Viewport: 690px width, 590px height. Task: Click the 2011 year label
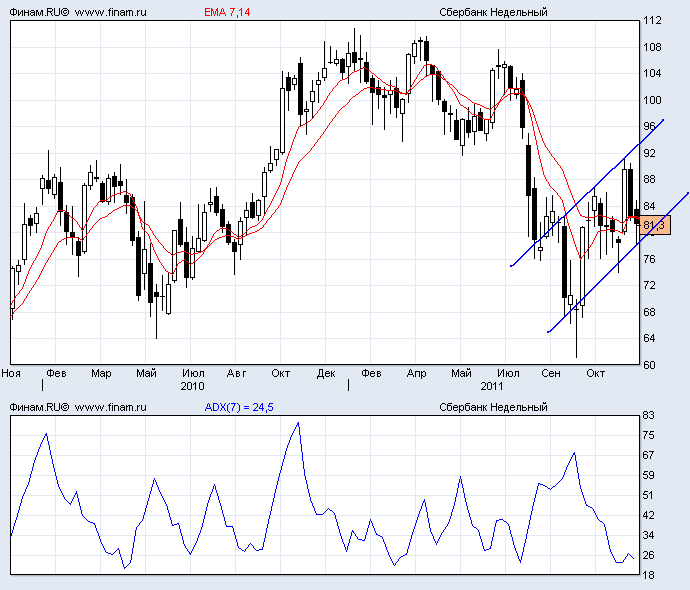click(x=492, y=386)
